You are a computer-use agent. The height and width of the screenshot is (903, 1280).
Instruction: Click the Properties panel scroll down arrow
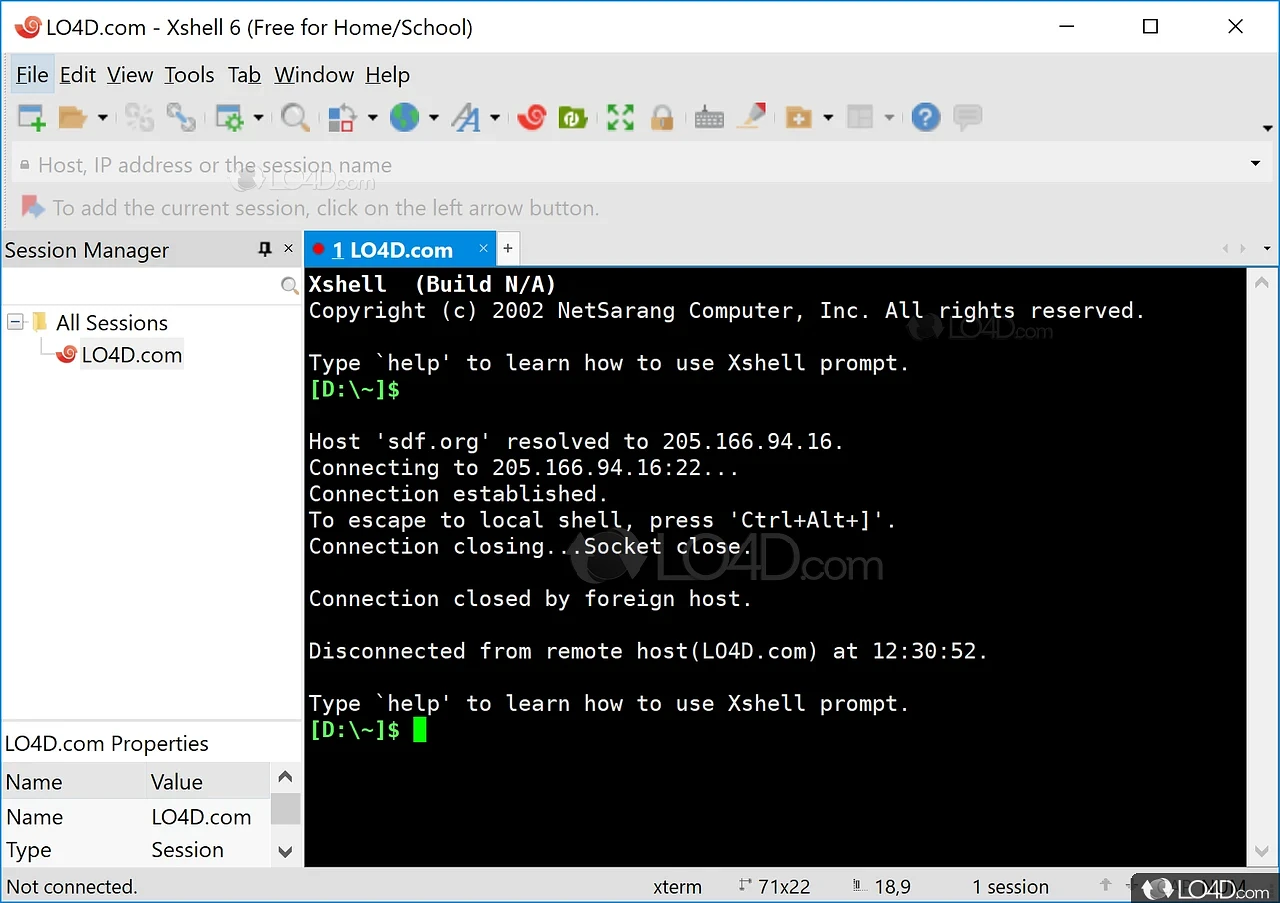(285, 852)
